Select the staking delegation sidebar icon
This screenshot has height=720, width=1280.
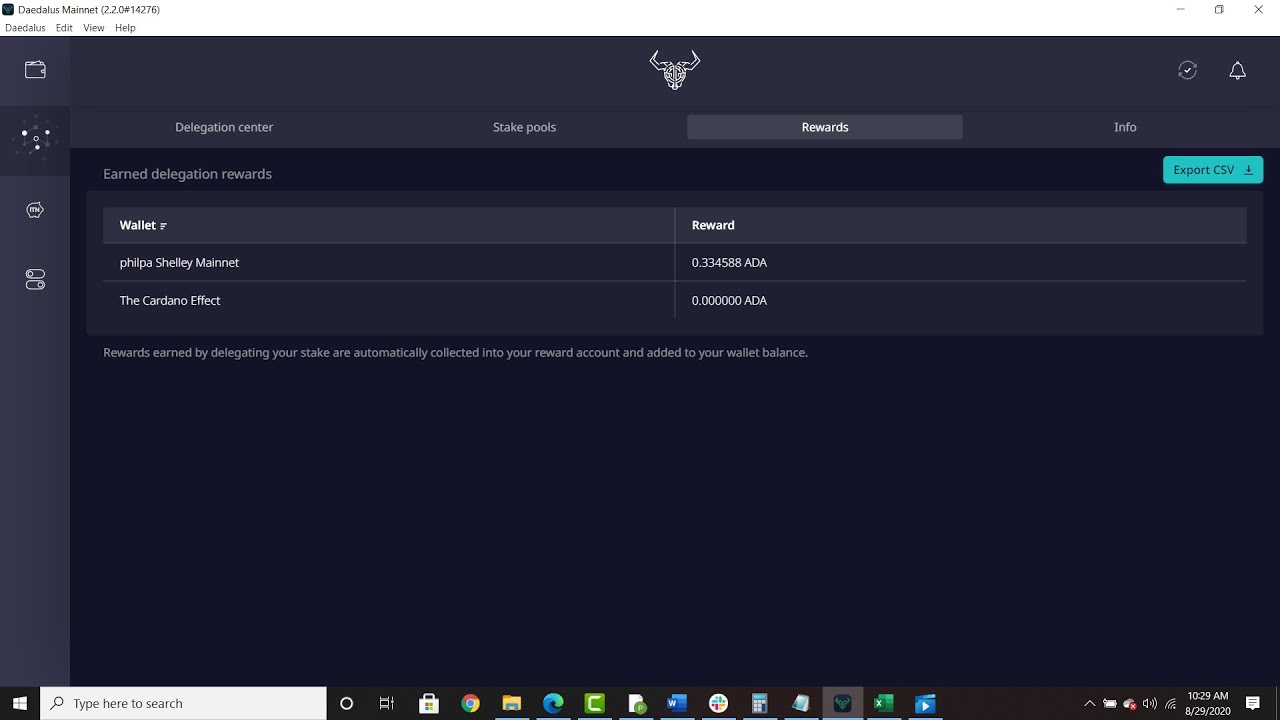point(35,138)
